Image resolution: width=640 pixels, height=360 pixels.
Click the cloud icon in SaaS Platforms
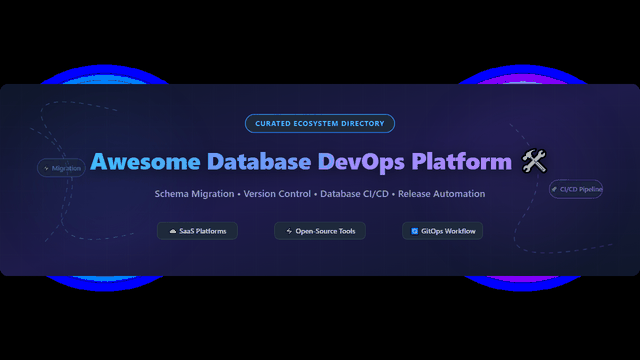pyautogui.click(x=173, y=231)
